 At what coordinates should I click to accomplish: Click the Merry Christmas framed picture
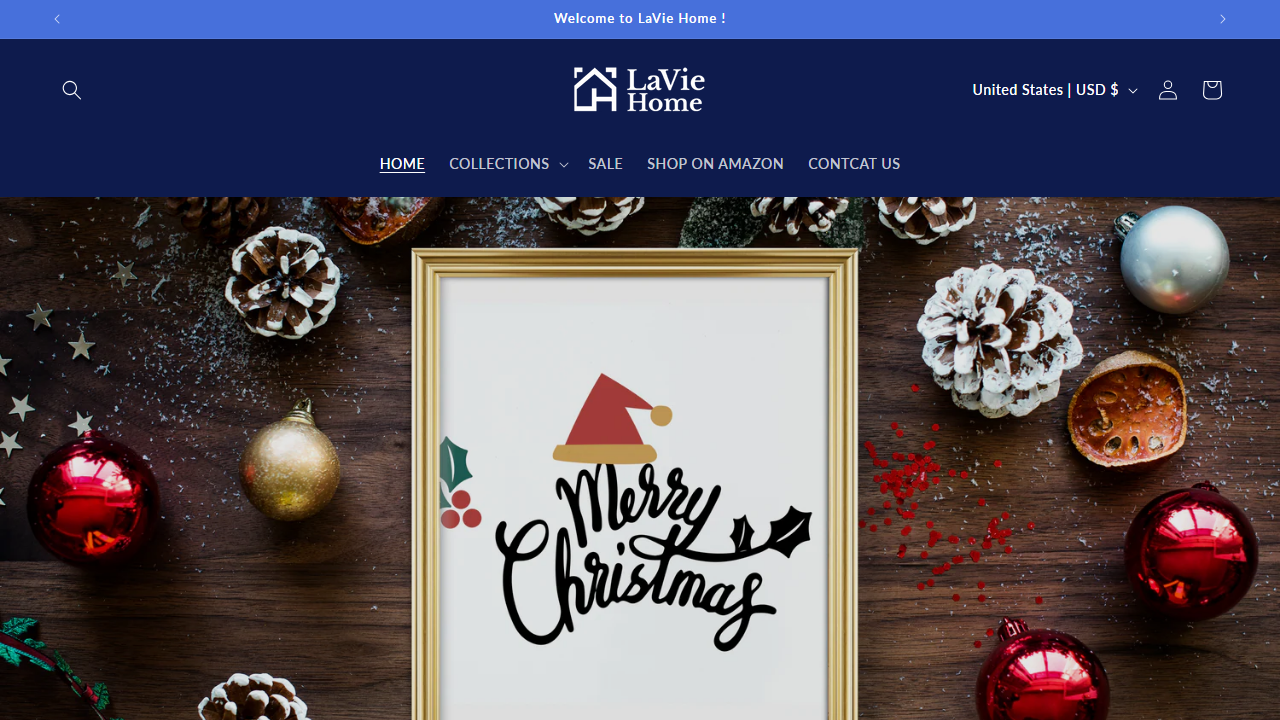(x=635, y=485)
